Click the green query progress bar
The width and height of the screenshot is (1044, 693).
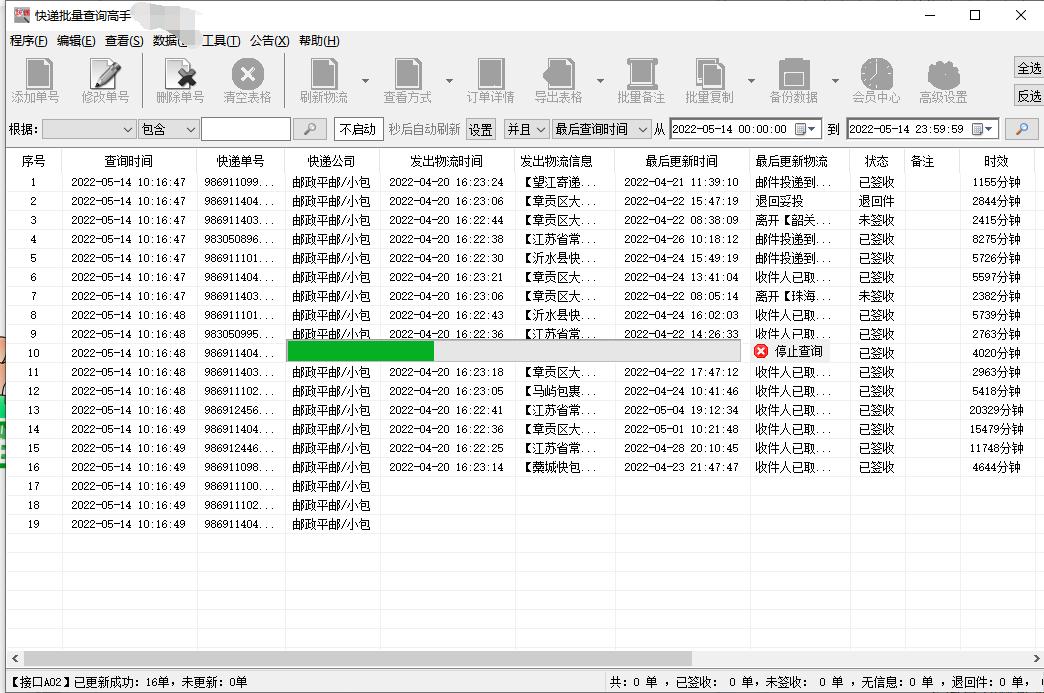coord(360,351)
